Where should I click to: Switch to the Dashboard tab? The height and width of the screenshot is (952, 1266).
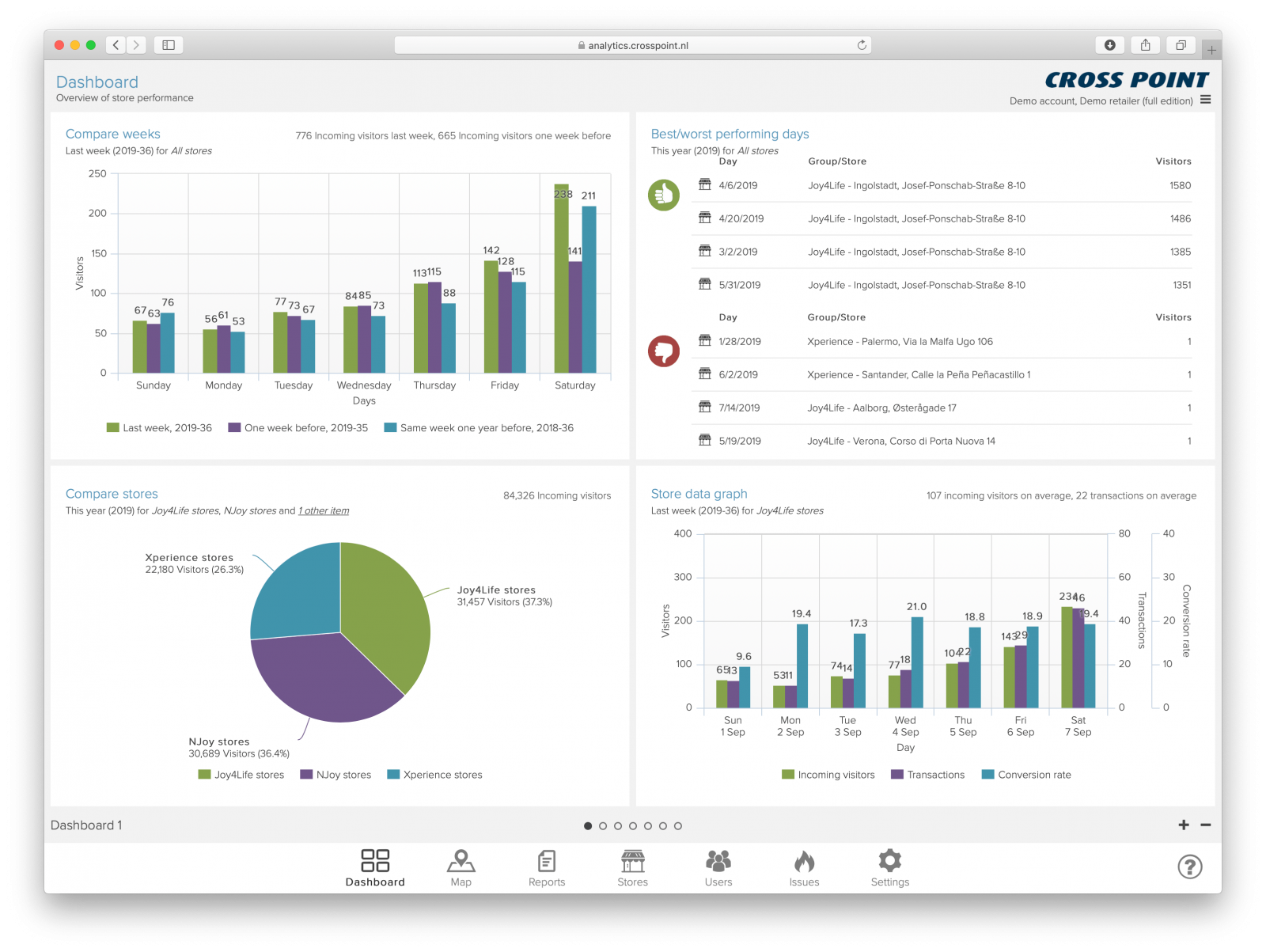tap(375, 867)
